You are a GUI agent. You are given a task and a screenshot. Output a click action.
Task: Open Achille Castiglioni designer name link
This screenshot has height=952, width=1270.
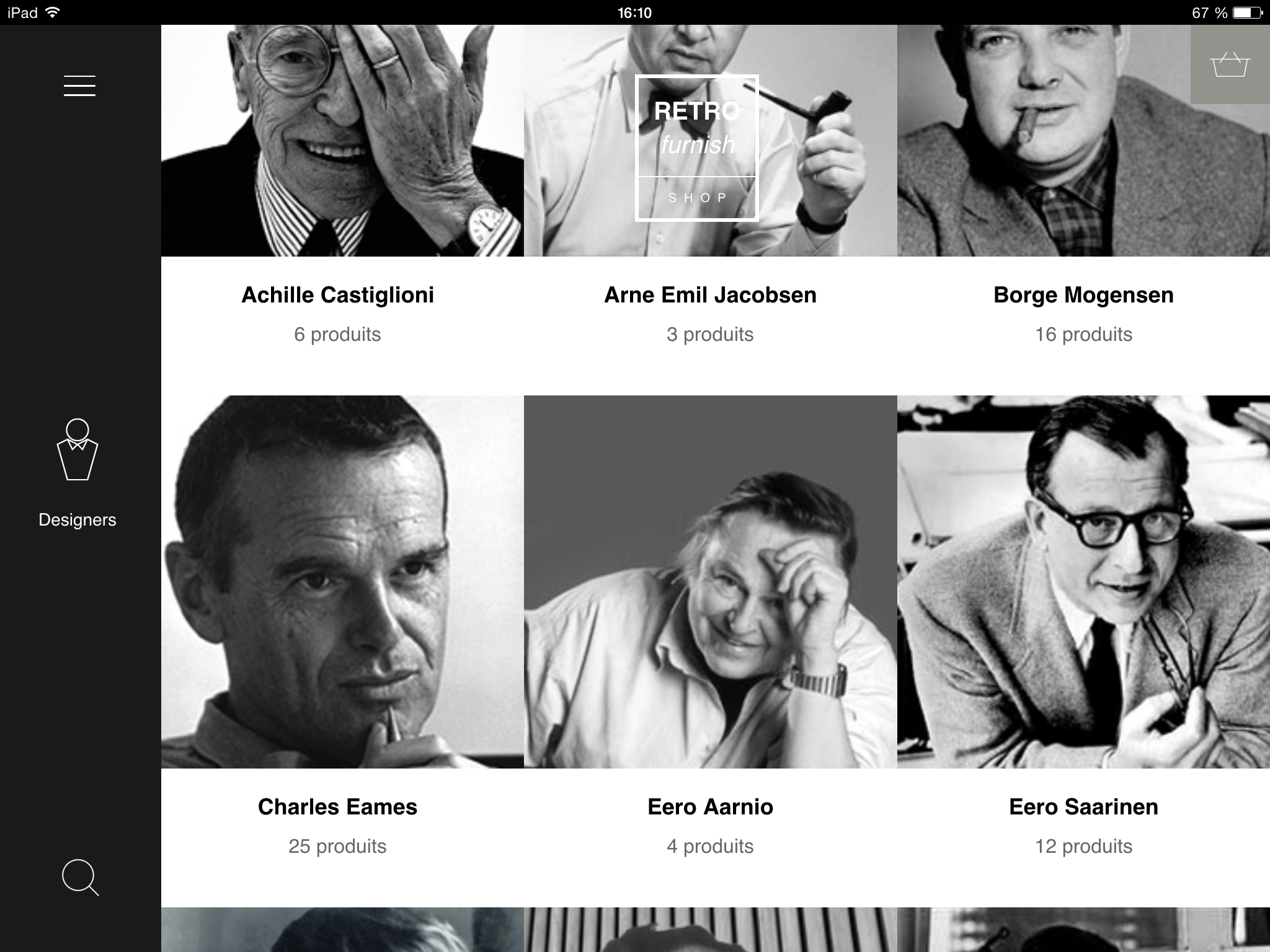(x=337, y=295)
